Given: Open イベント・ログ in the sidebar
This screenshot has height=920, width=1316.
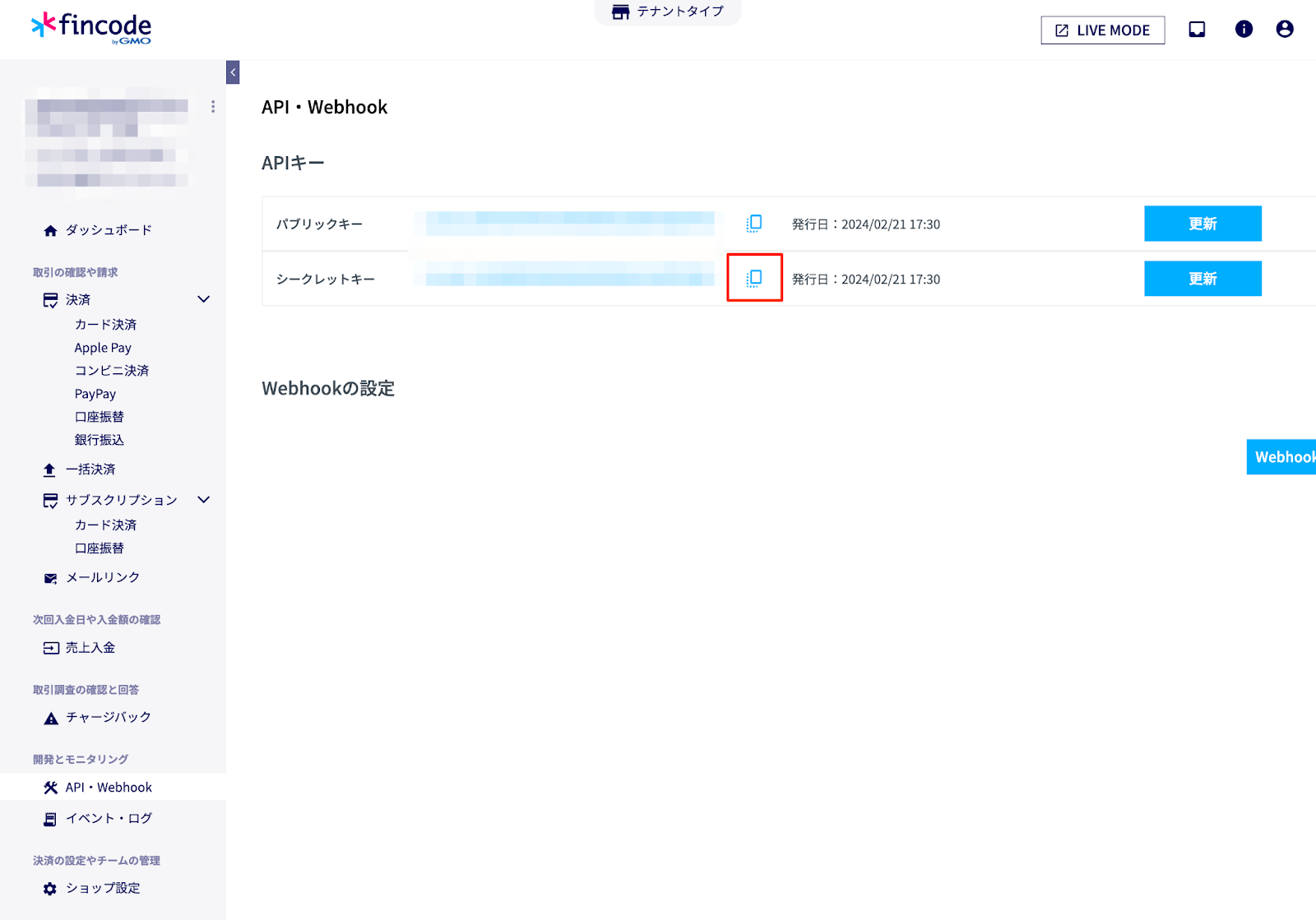Looking at the screenshot, I should coord(109,819).
